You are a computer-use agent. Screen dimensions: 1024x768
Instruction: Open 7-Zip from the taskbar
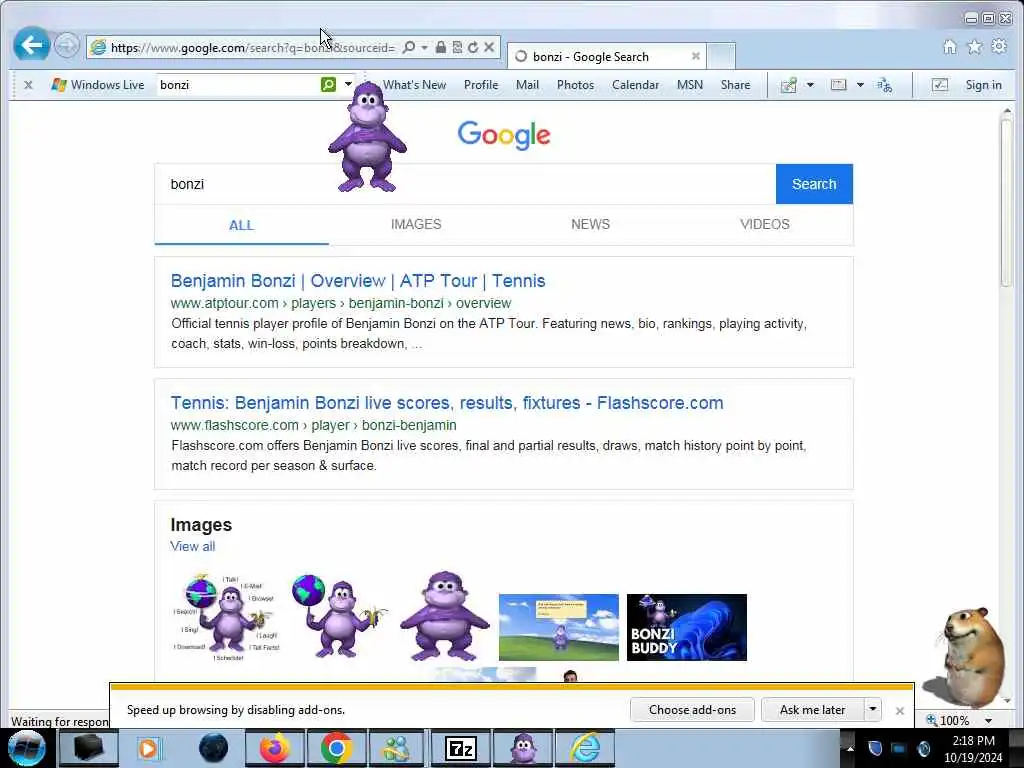coord(460,748)
